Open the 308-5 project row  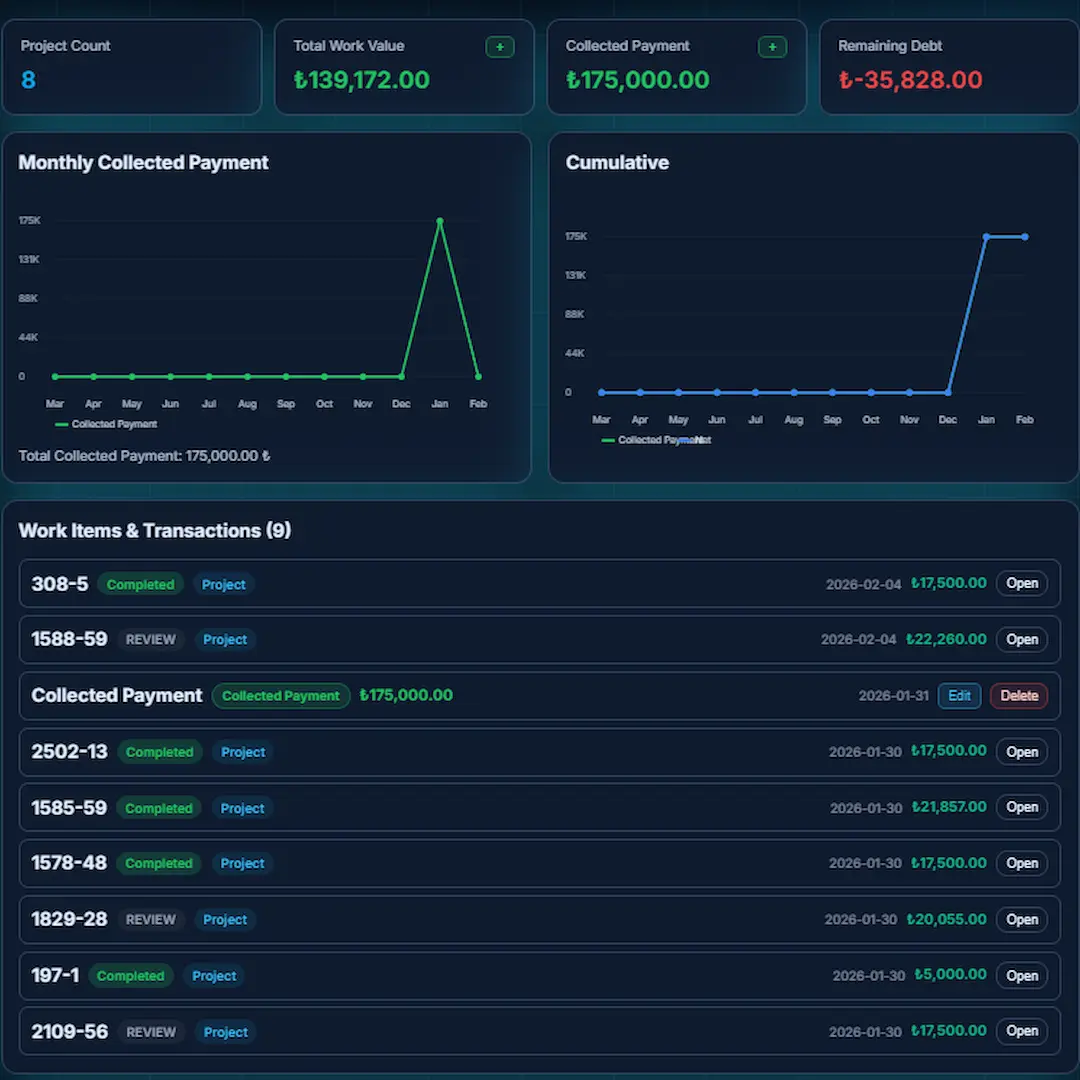[1021, 584]
